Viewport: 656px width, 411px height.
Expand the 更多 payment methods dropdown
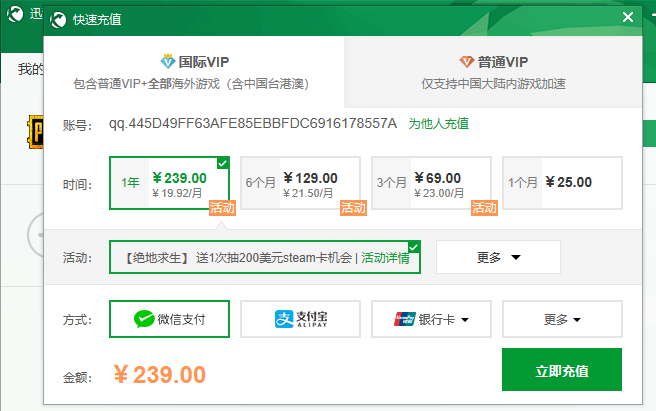point(562,319)
